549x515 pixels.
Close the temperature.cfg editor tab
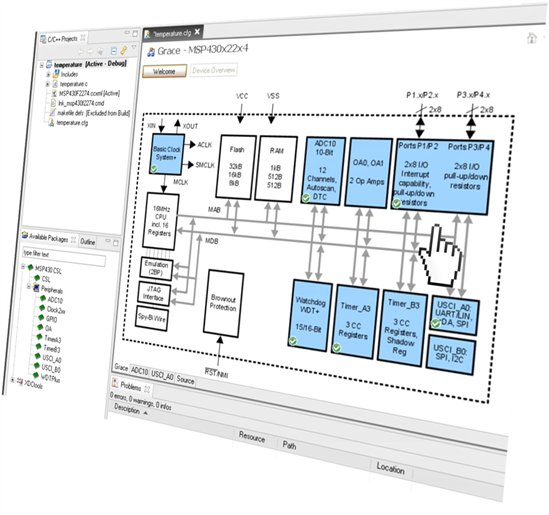pyautogui.click(x=197, y=32)
